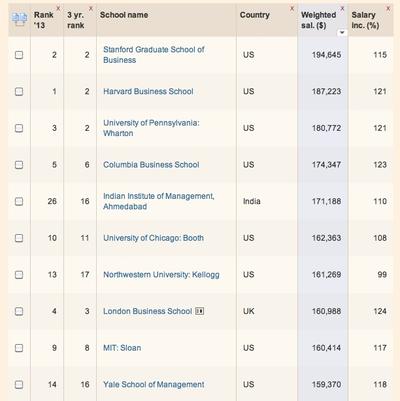Sort by the School name header

pos(124,15)
